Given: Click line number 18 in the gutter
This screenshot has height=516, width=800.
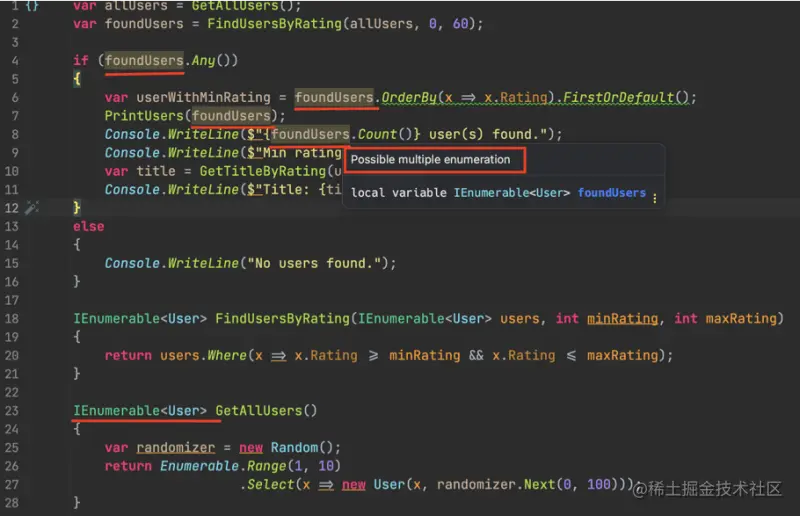Looking at the screenshot, I should click(12, 318).
